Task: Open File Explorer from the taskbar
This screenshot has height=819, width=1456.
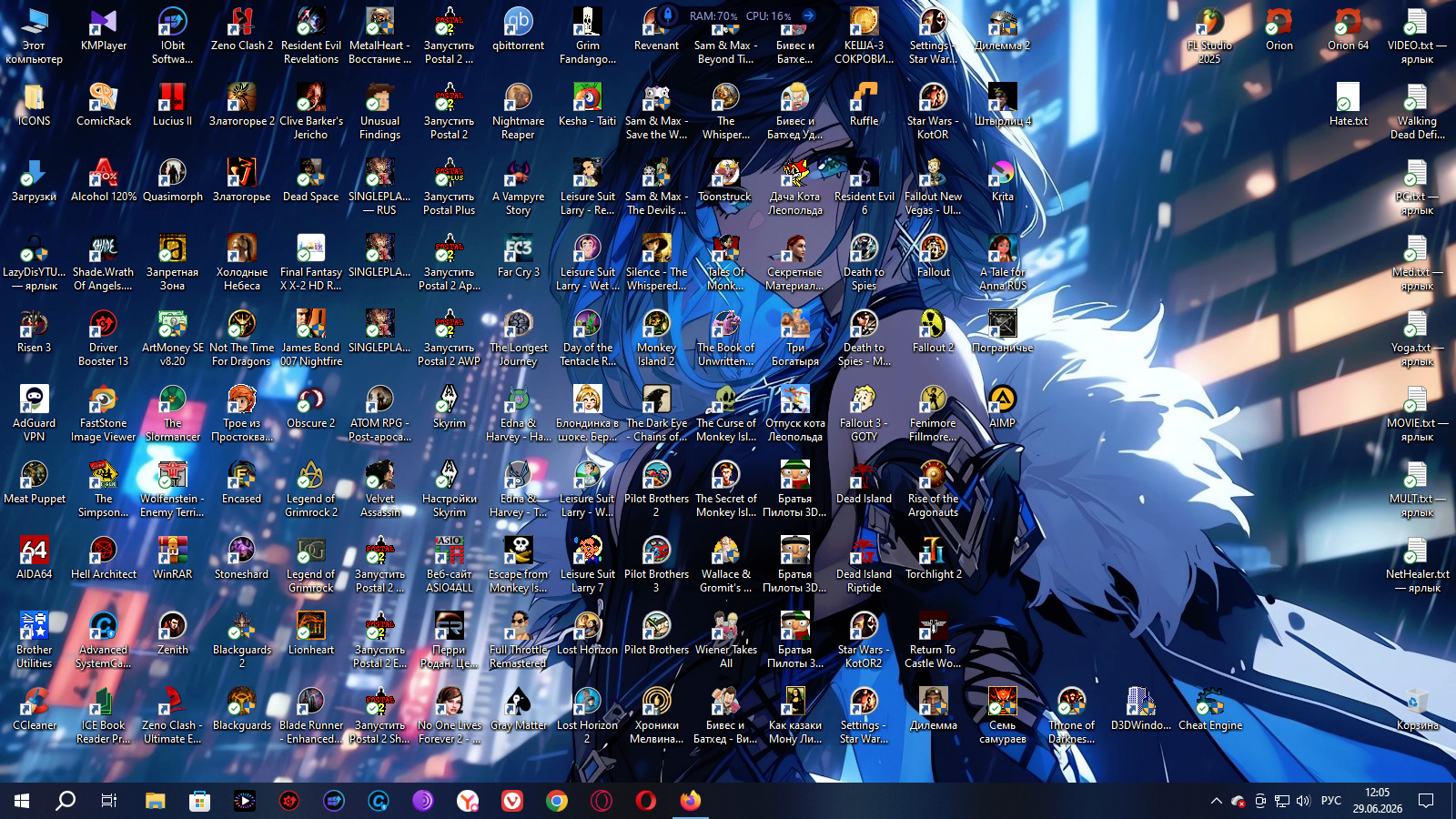Action: [155, 801]
